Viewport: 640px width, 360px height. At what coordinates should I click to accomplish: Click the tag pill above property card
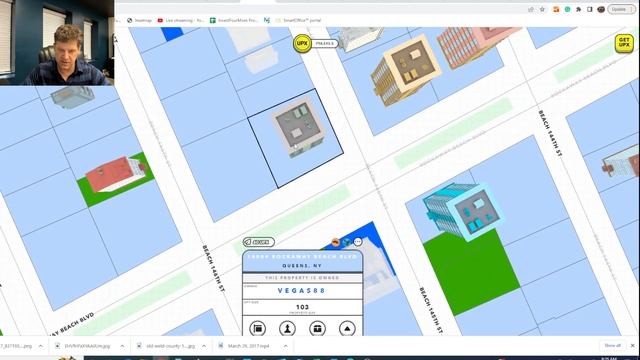coord(259,242)
